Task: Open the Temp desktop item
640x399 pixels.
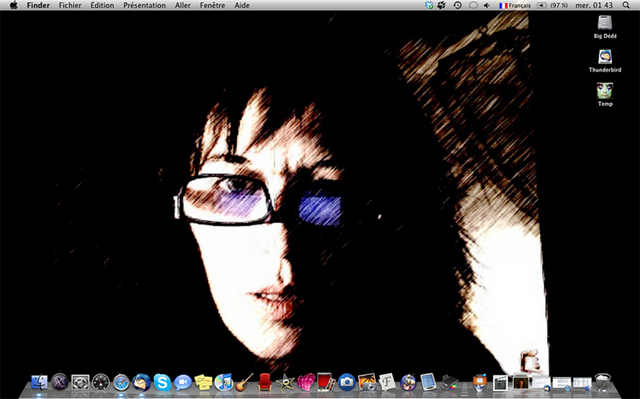Action: pyautogui.click(x=605, y=95)
